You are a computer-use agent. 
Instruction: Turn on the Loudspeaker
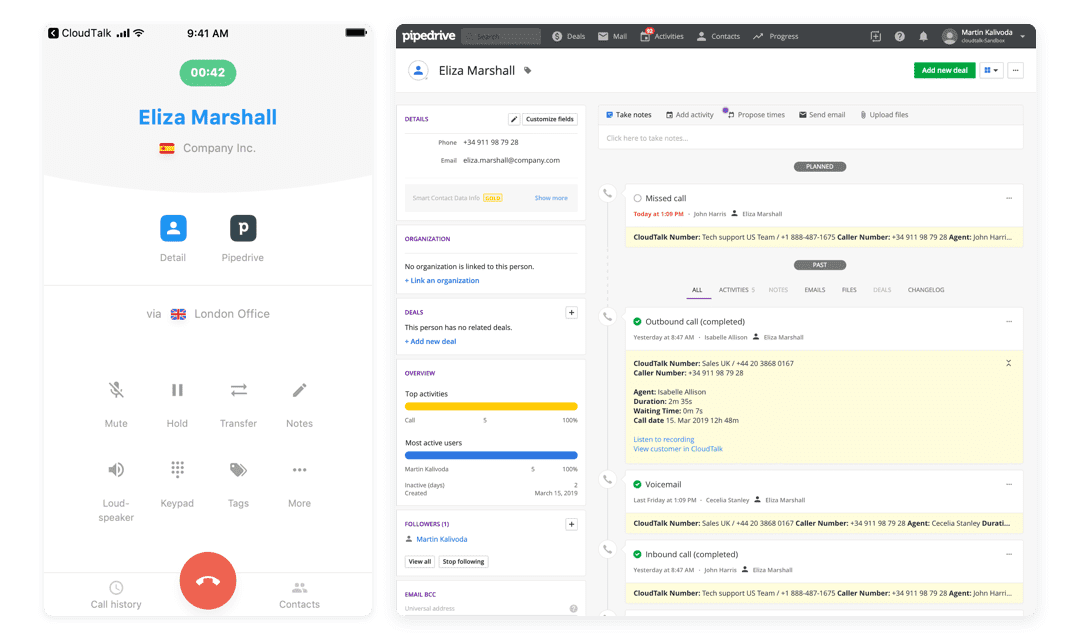[116, 470]
